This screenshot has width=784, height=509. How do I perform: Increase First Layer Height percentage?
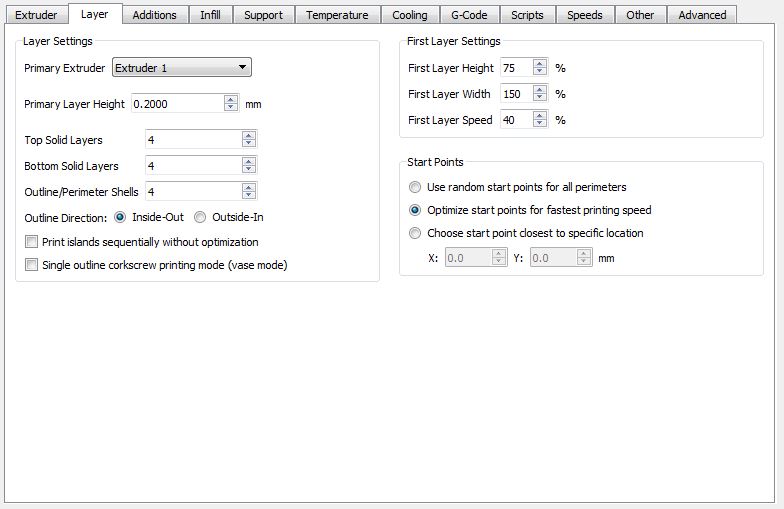[540, 64]
